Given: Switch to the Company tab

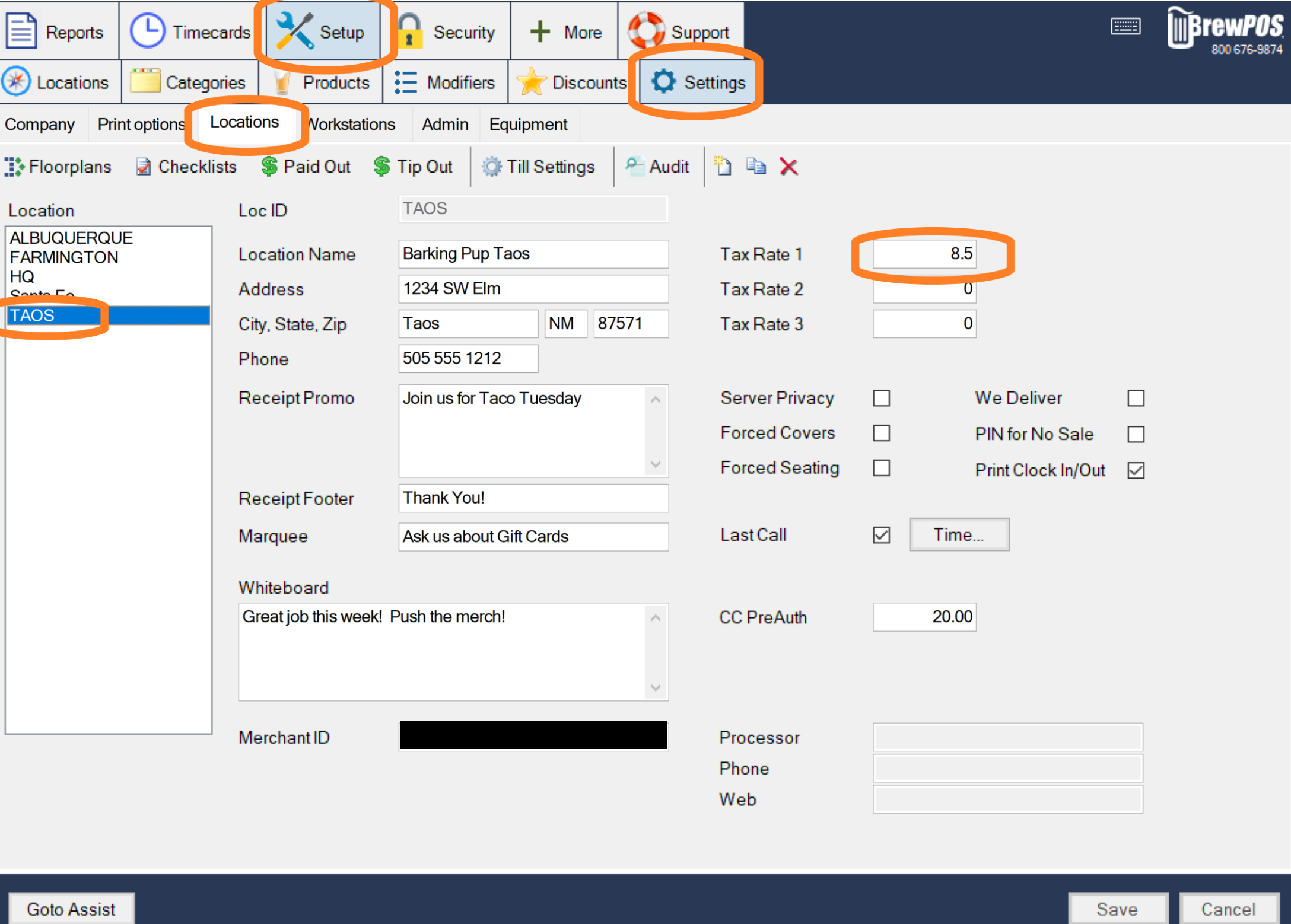Looking at the screenshot, I should coord(40,125).
